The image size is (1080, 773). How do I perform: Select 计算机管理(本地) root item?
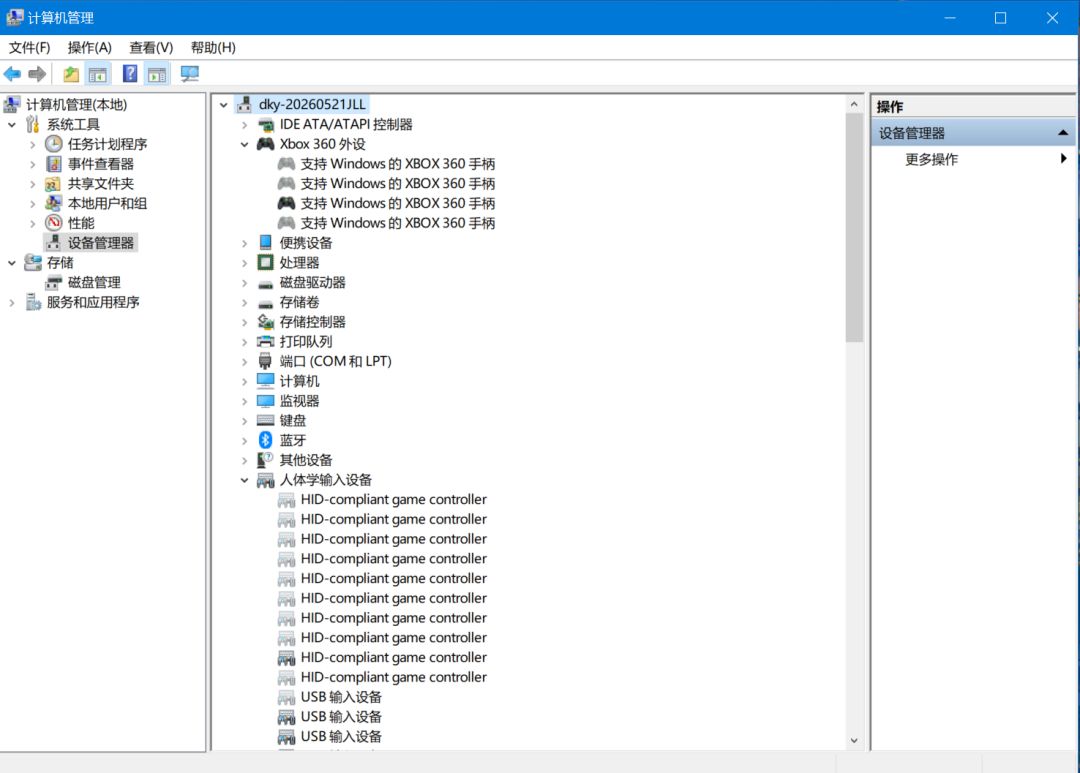[76, 105]
